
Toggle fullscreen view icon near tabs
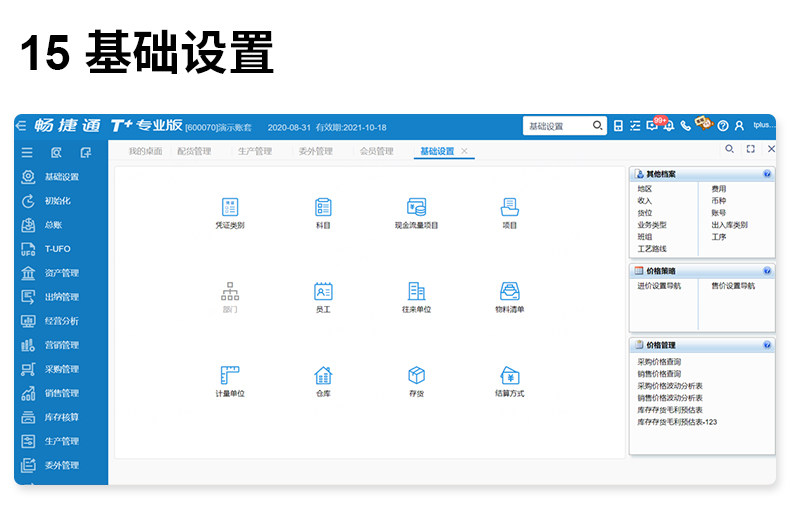[750, 149]
